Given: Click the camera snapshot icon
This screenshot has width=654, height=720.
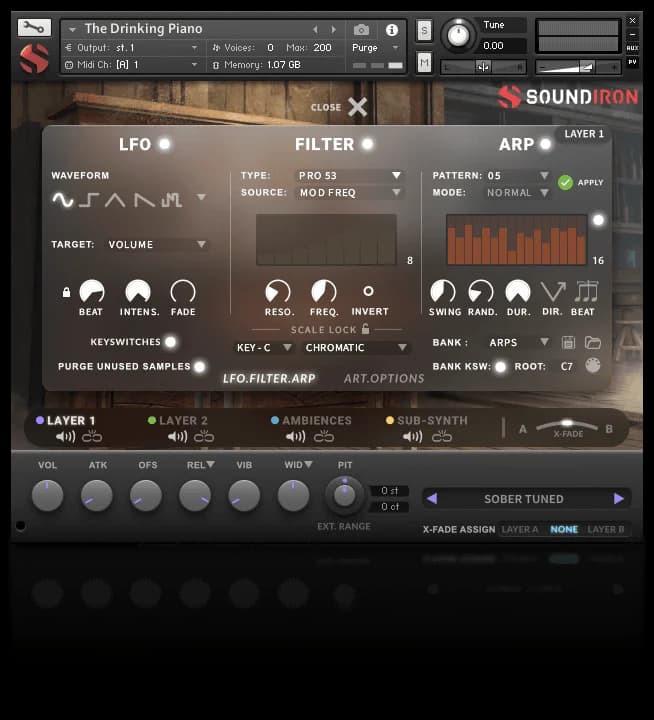Looking at the screenshot, I should [362, 30].
